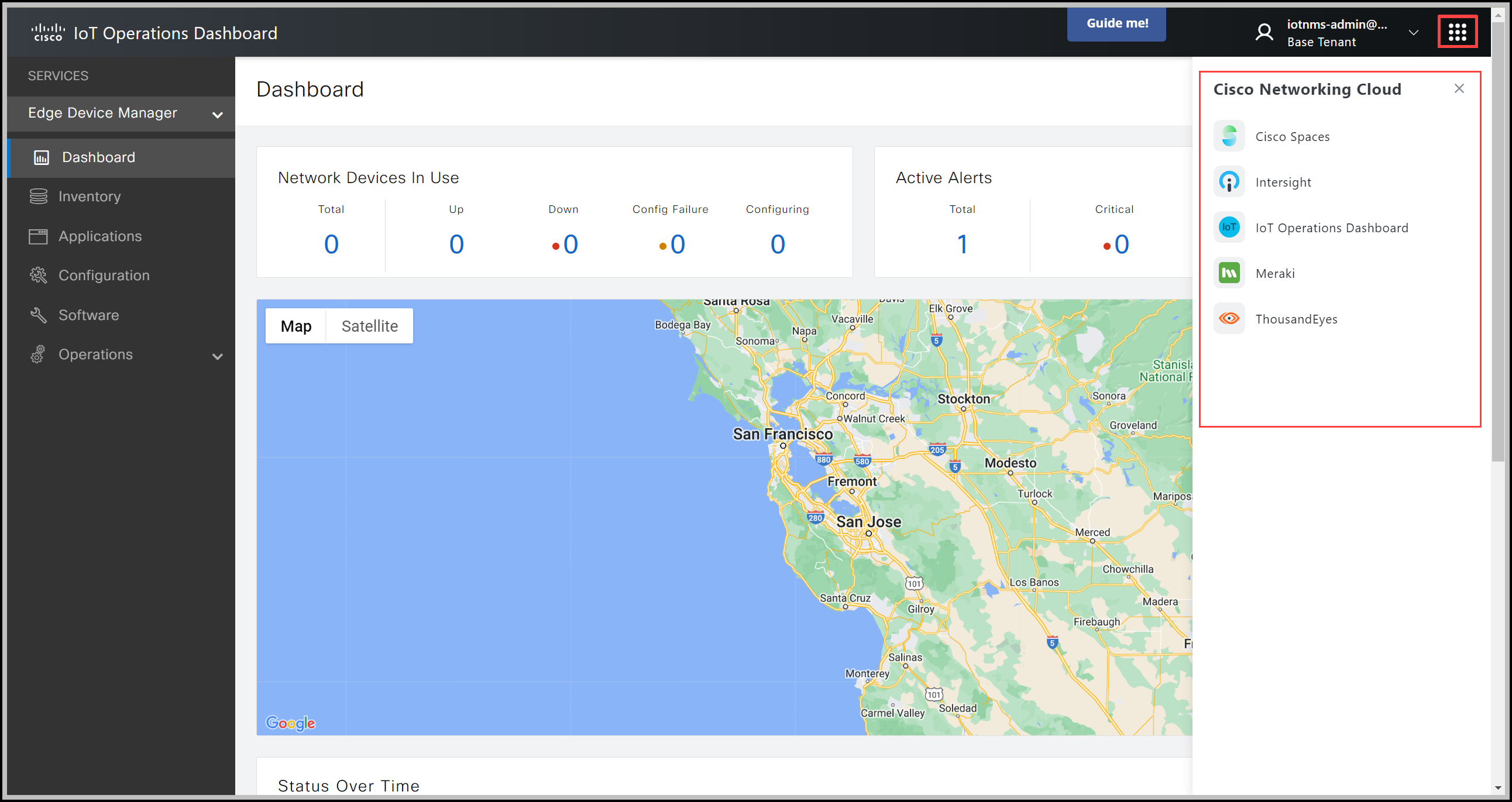Switch back to standard Map view
1512x802 pixels.
click(296, 326)
